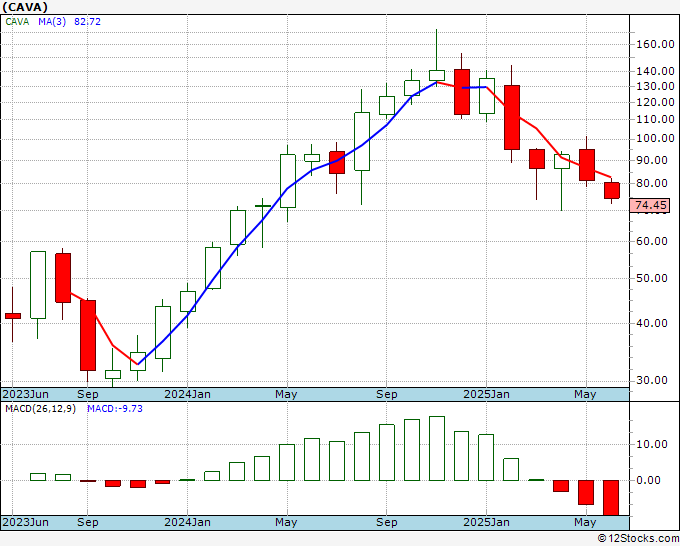Click the last red candlestick beside the 74.45 tag
The image size is (680, 546).
tap(612, 191)
